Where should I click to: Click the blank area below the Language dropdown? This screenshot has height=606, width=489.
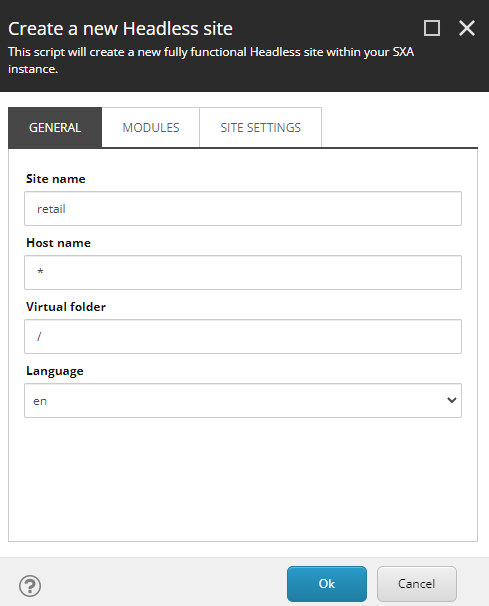(243, 479)
